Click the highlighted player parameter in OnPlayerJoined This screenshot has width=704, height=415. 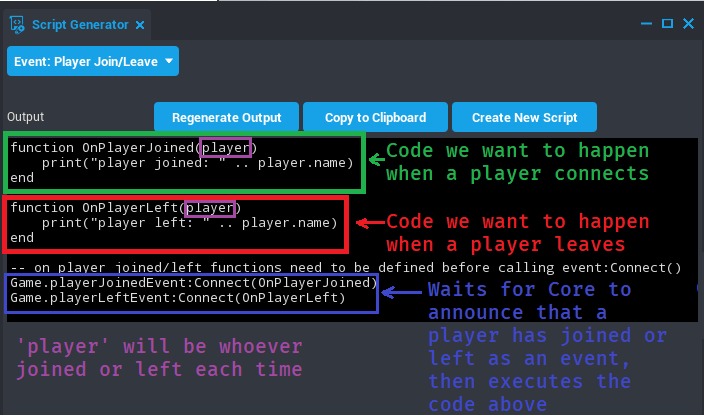point(218,148)
